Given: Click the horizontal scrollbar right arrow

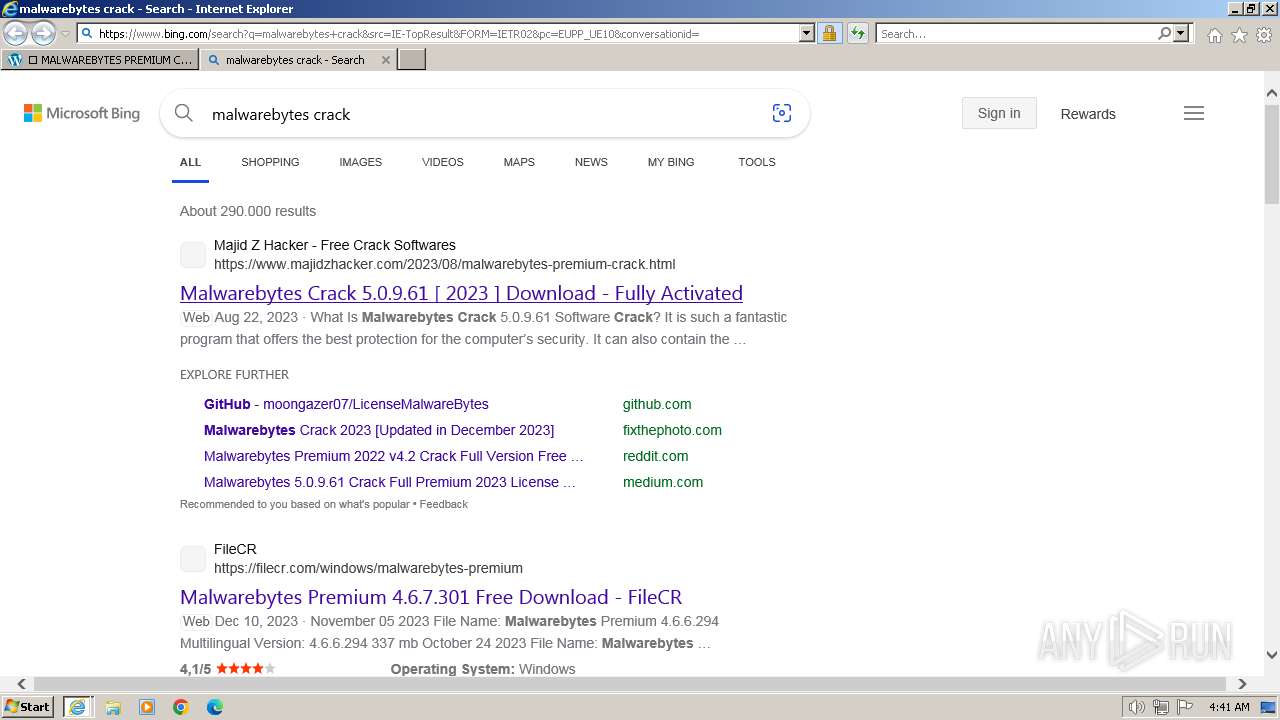Looking at the screenshot, I should pyautogui.click(x=1242, y=684).
